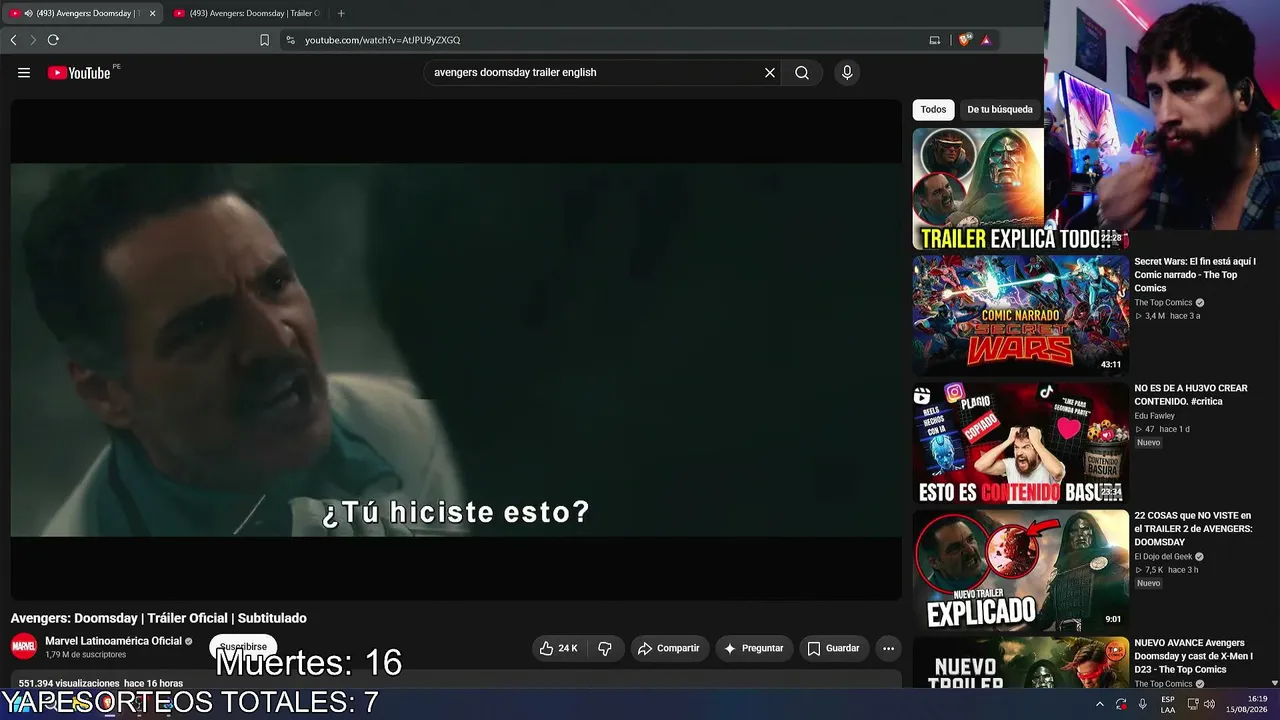Open the taskbar clock showing 16:19
Image resolution: width=1280 pixels, height=720 pixels.
[x=1246, y=705]
